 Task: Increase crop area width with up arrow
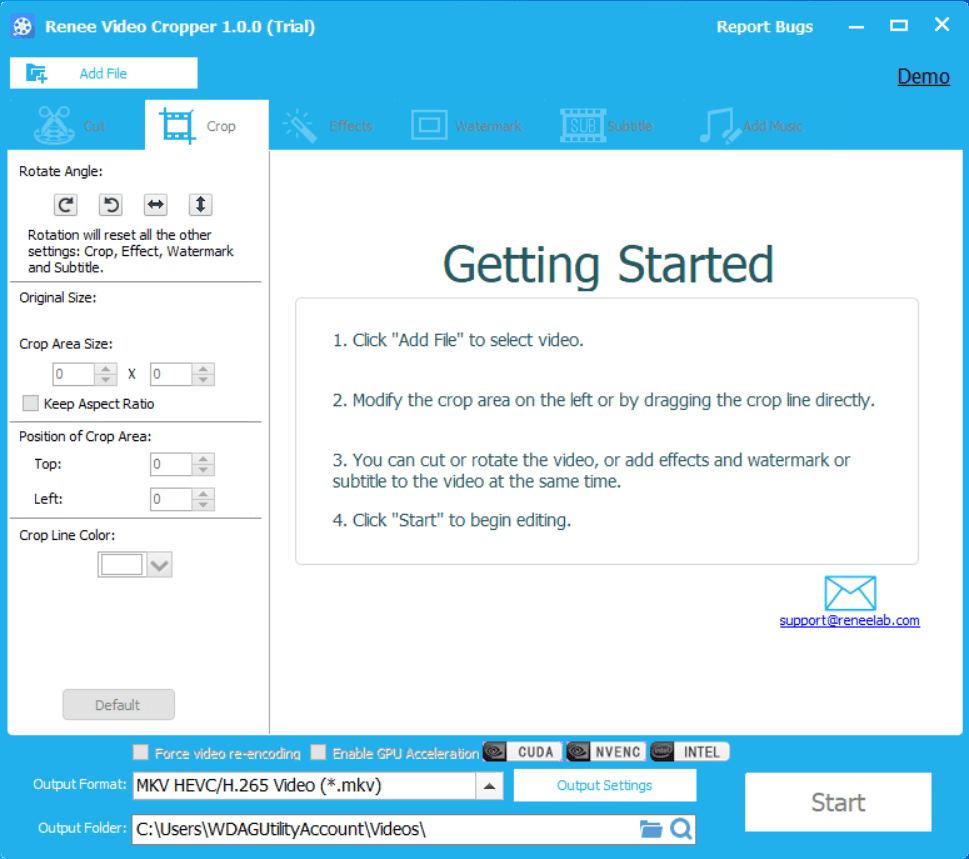click(106, 368)
